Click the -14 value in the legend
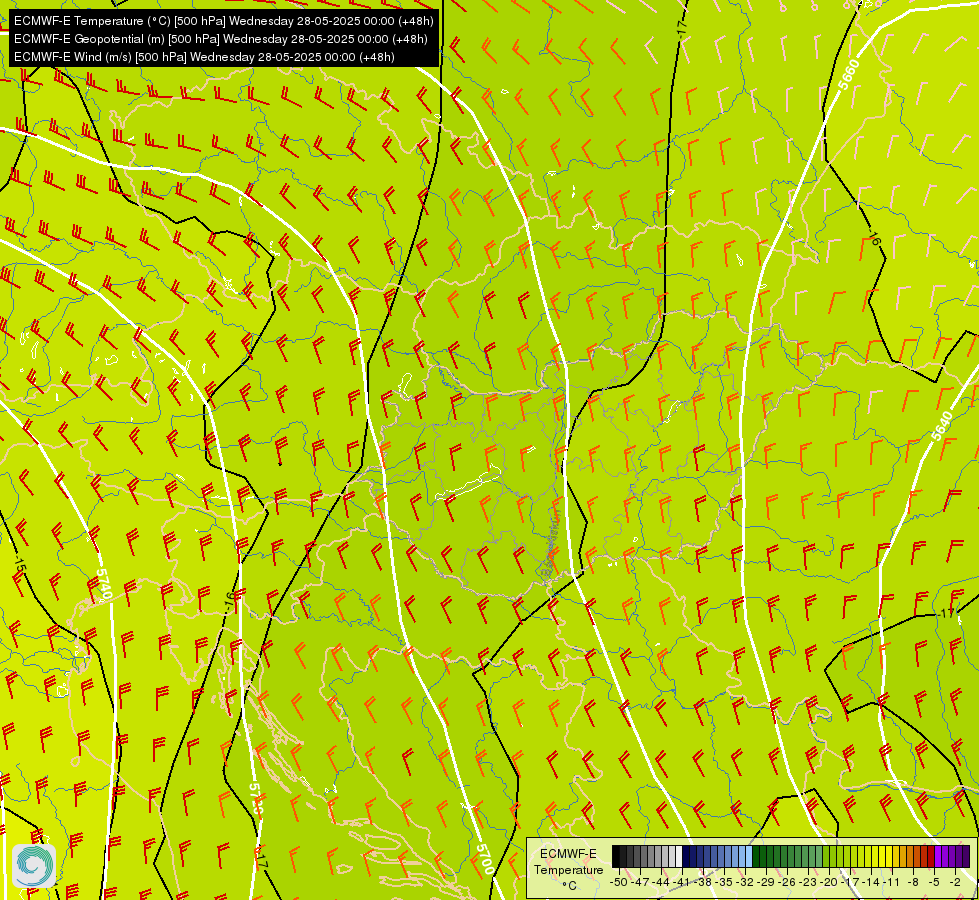 (x=871, y=882)
